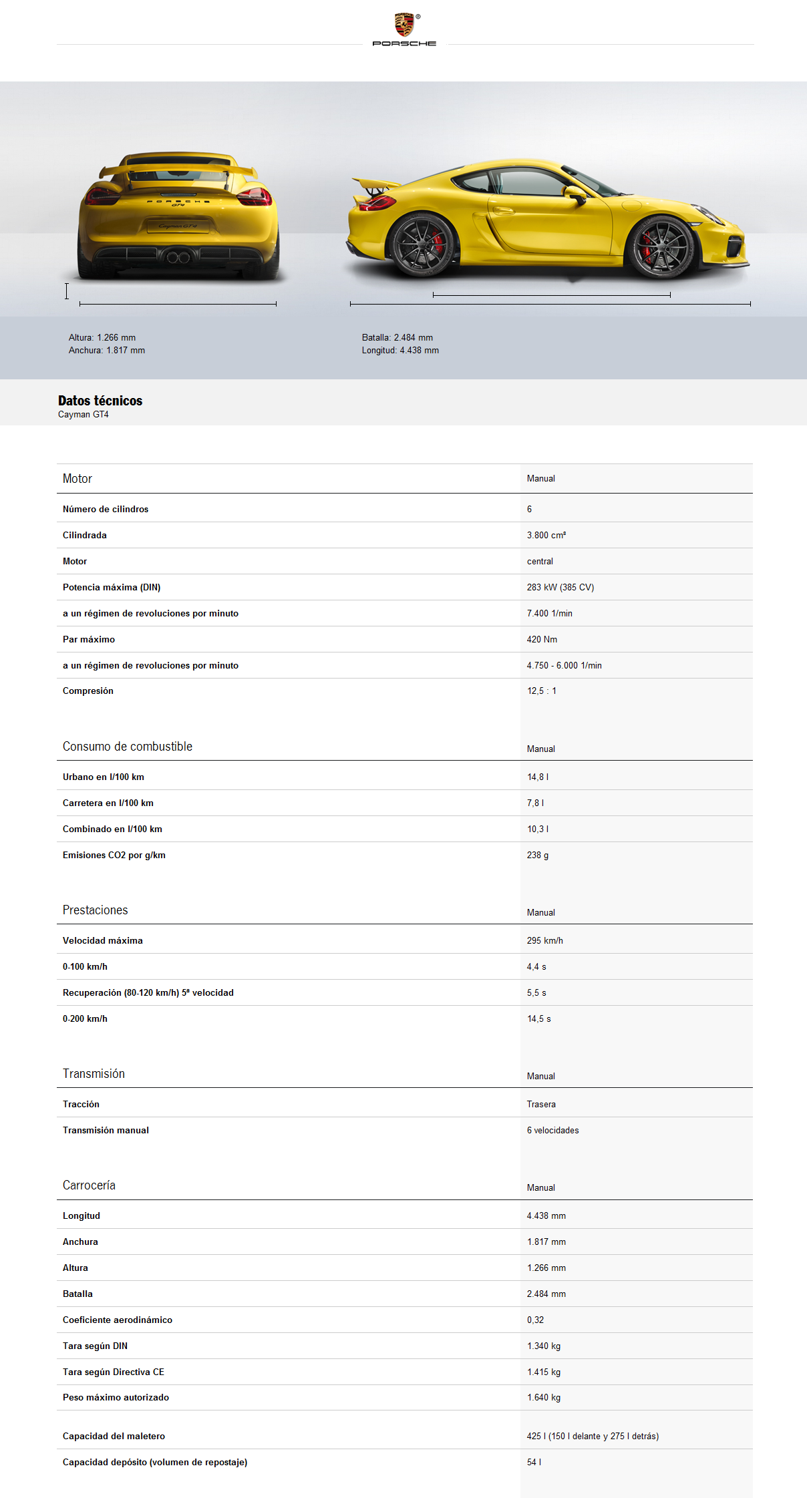Click the 'Datos técnicos' heading
Viewport: 807px width, 1512px height.
[100, 401]
